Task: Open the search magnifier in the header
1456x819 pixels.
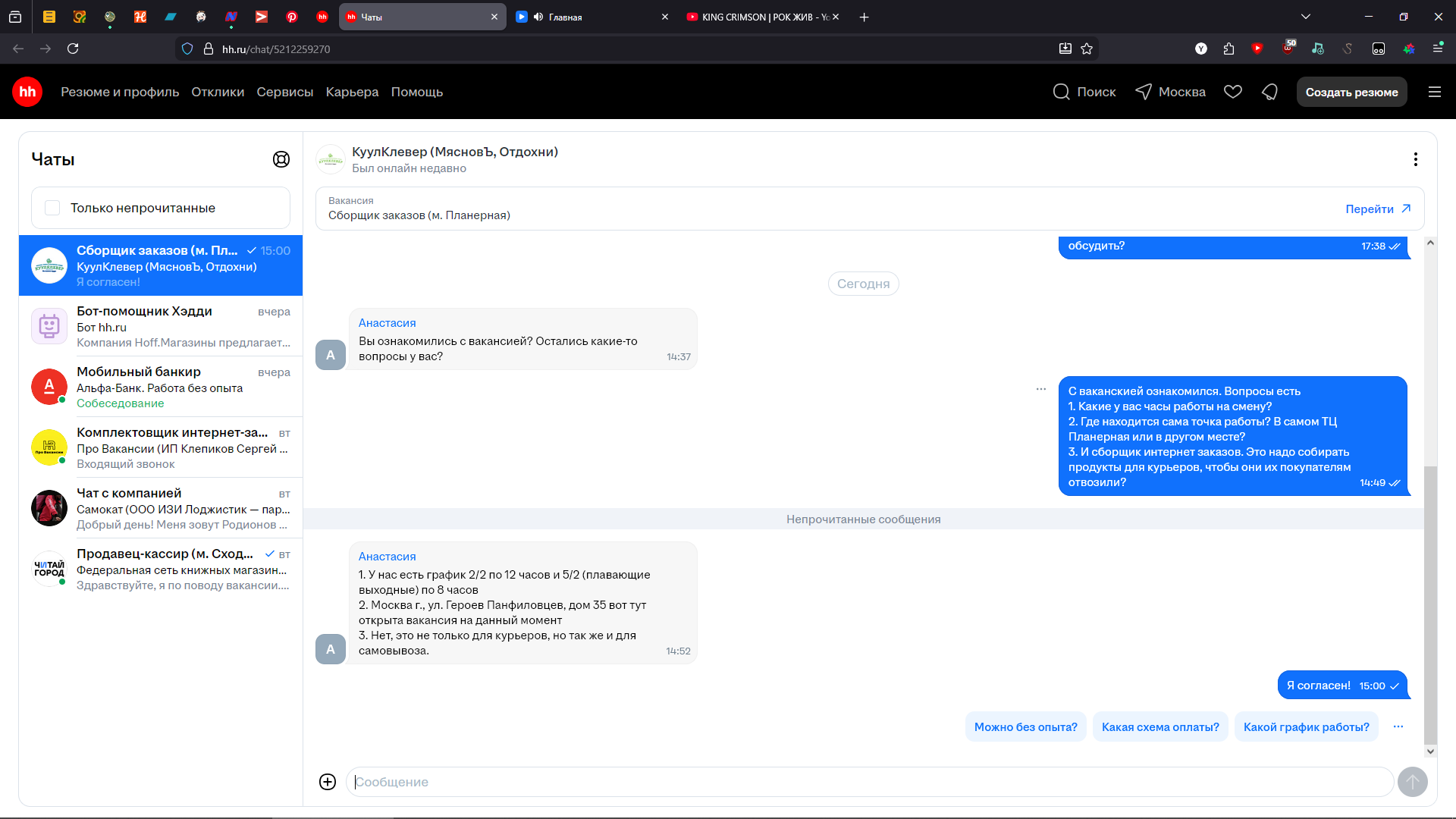Action: (1062, 92)
